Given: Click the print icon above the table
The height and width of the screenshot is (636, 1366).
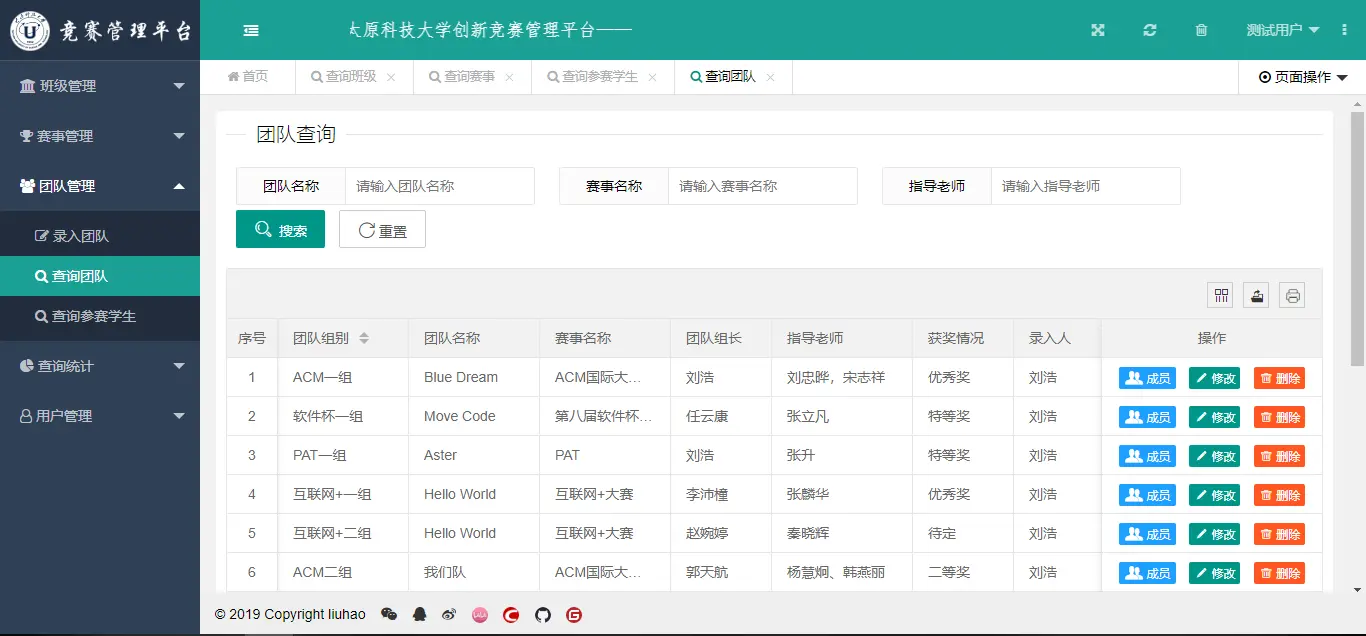Looking at the screenshot, I should pyautogui.click(x=1291, y=294).
